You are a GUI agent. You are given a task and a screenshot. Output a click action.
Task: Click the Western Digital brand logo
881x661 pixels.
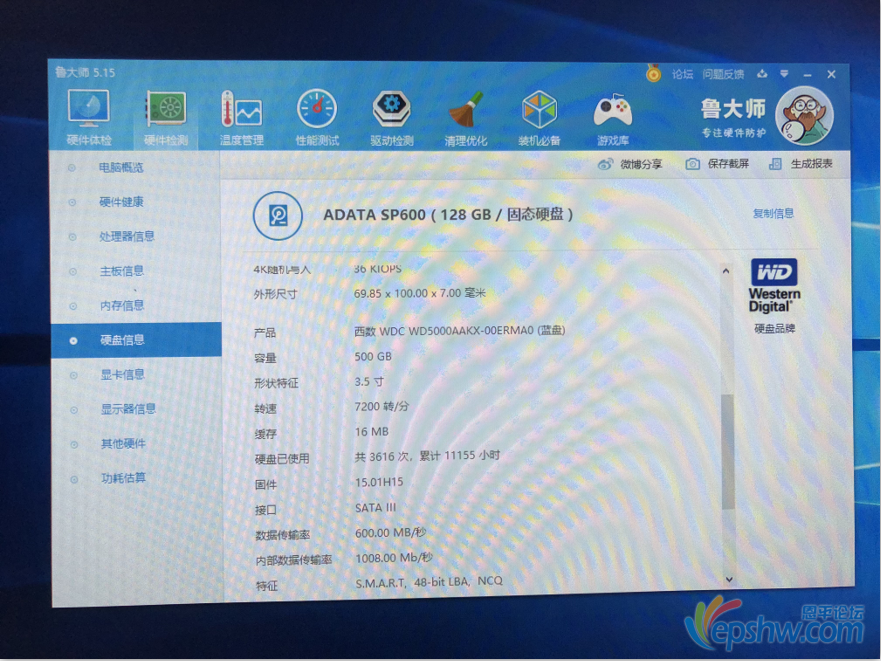tap(774, 286)
